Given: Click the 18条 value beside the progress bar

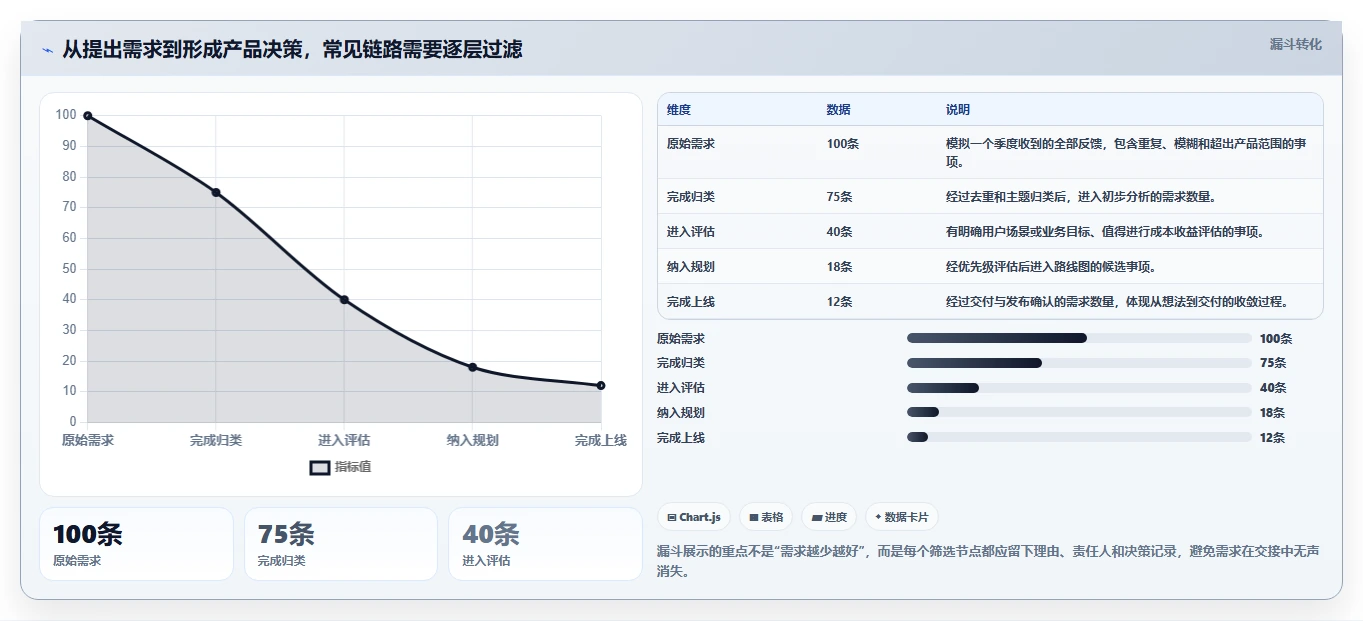Looking at the screenshot, I should [x=1273, y=413].
